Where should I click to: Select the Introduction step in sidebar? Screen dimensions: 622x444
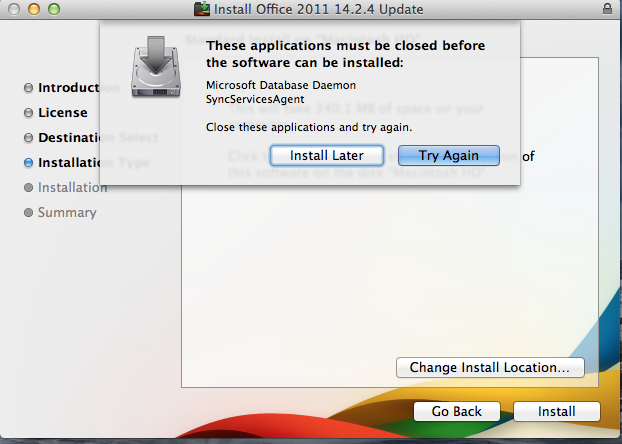[79, 87]
